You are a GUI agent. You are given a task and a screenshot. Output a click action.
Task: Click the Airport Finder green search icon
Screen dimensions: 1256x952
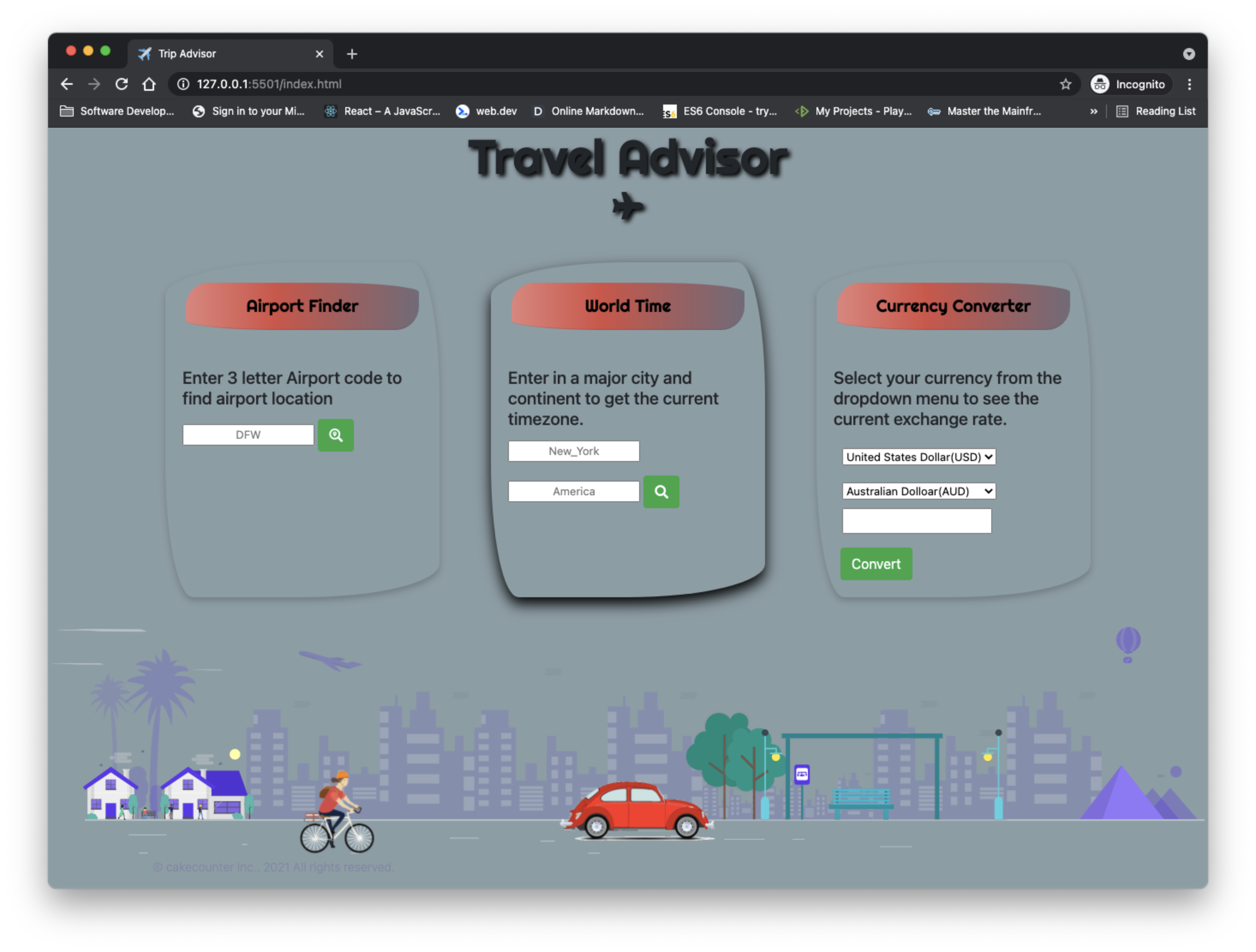click(335, 435)
